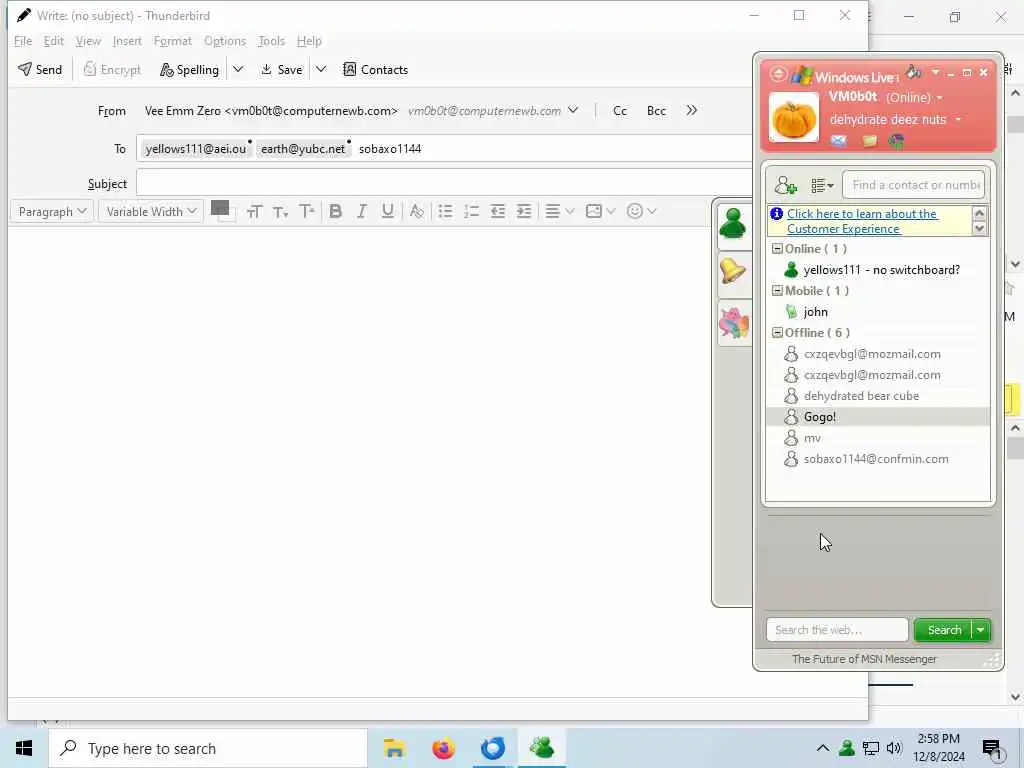Open the Insert menu
This screenshot has height=768, width=1024.
[x=127, y=40]
